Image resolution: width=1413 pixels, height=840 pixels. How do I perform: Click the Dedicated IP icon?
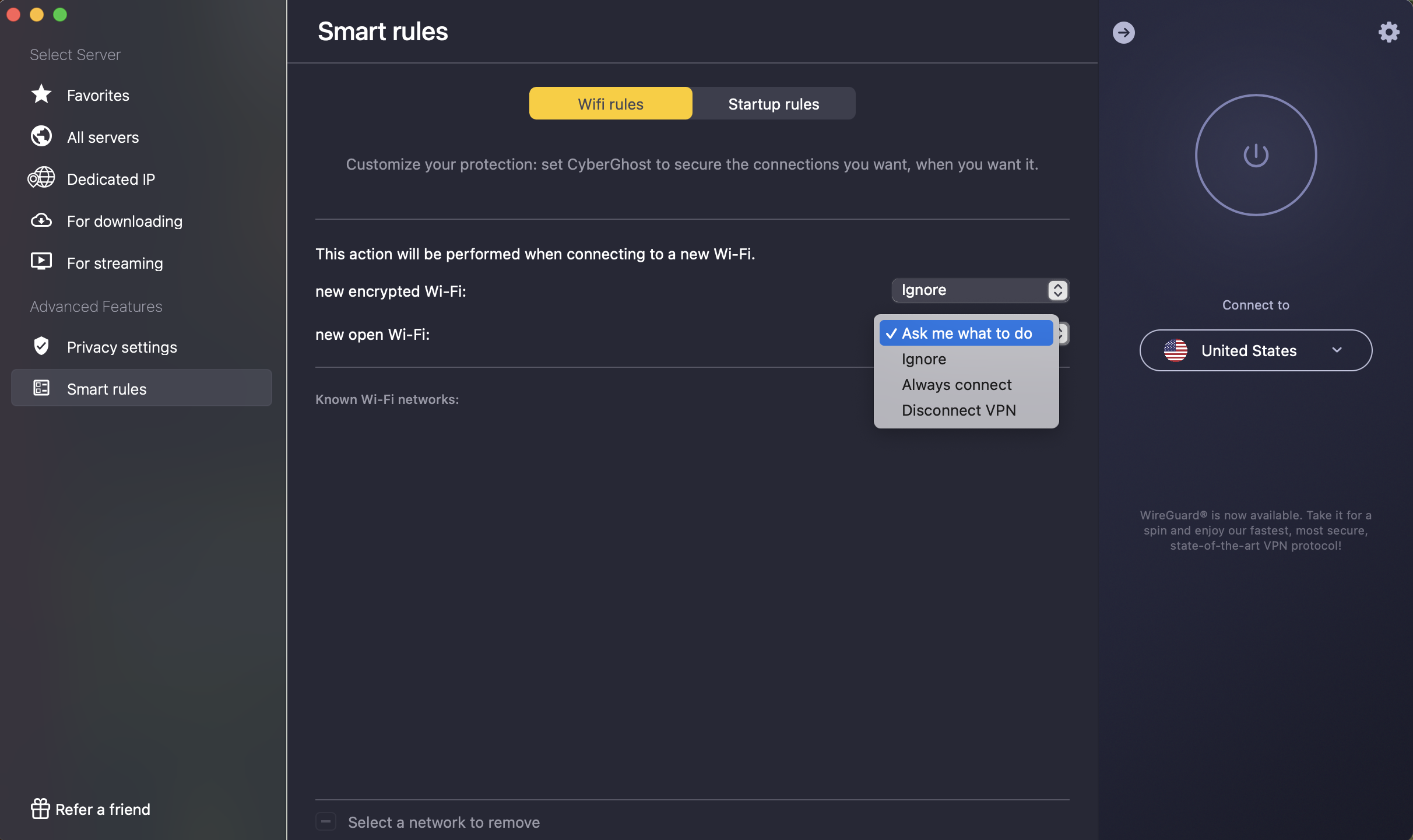tap(41, 178)
